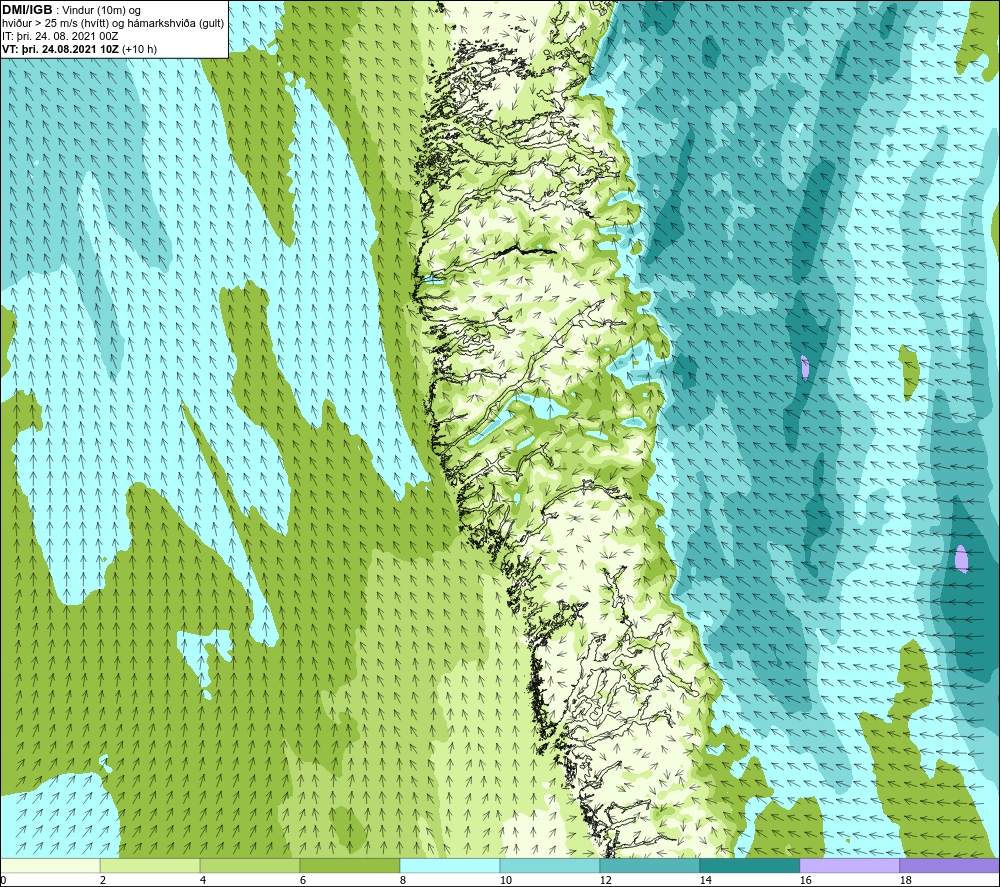Click the 'IT: þri. 24. 08. 2021 00Z' line

[x=60, y=36]
